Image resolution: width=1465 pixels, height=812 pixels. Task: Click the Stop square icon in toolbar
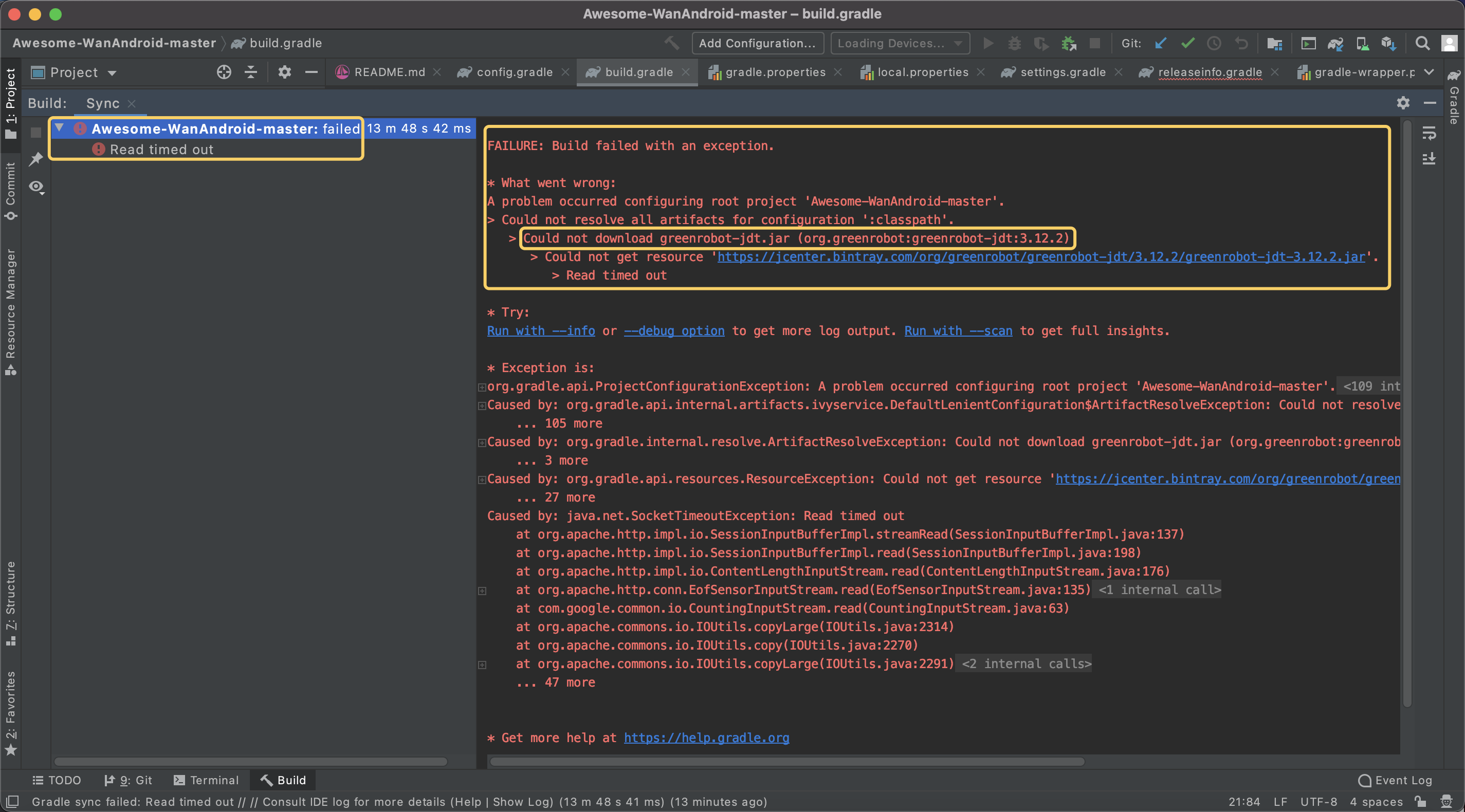point(1095,43)
